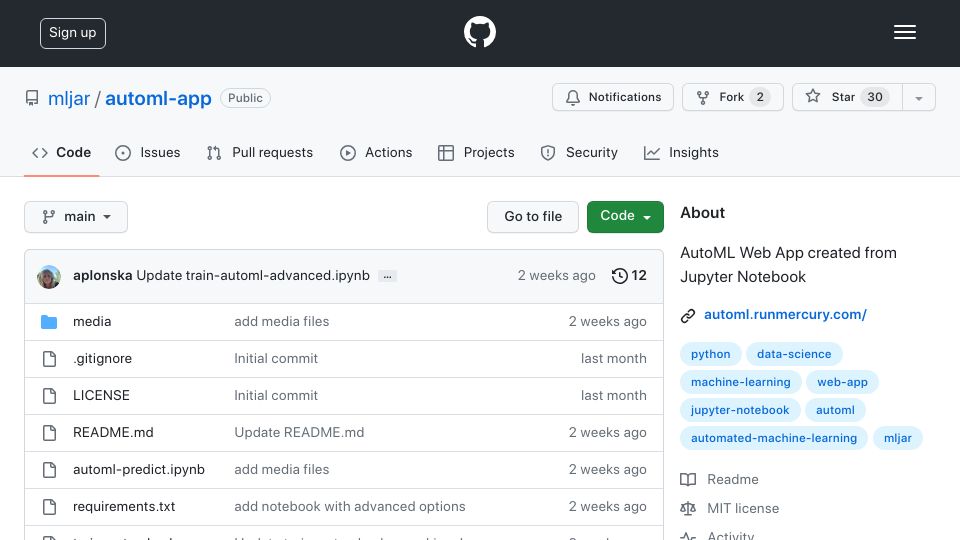The height and width of the screenshot is (540, 960).
Task: Click the Issues circle-dot icon
Action: 123,153
